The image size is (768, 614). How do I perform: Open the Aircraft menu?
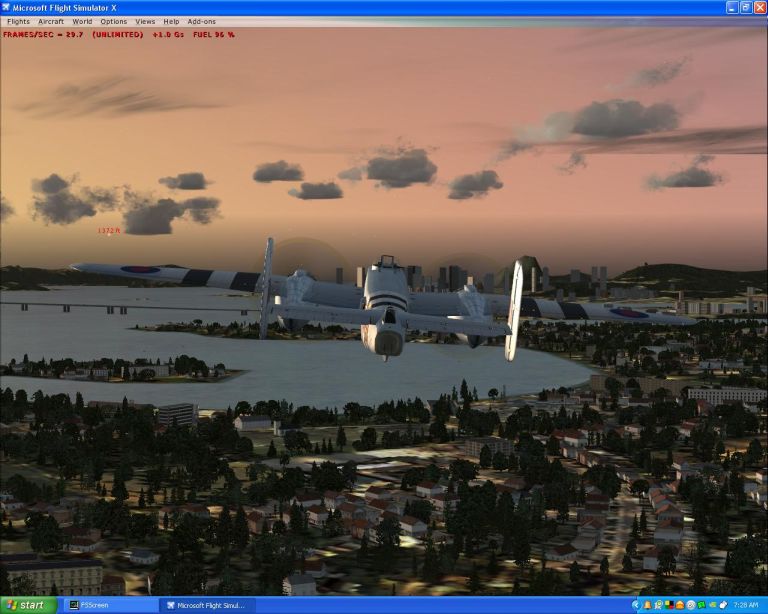[50, 21]
